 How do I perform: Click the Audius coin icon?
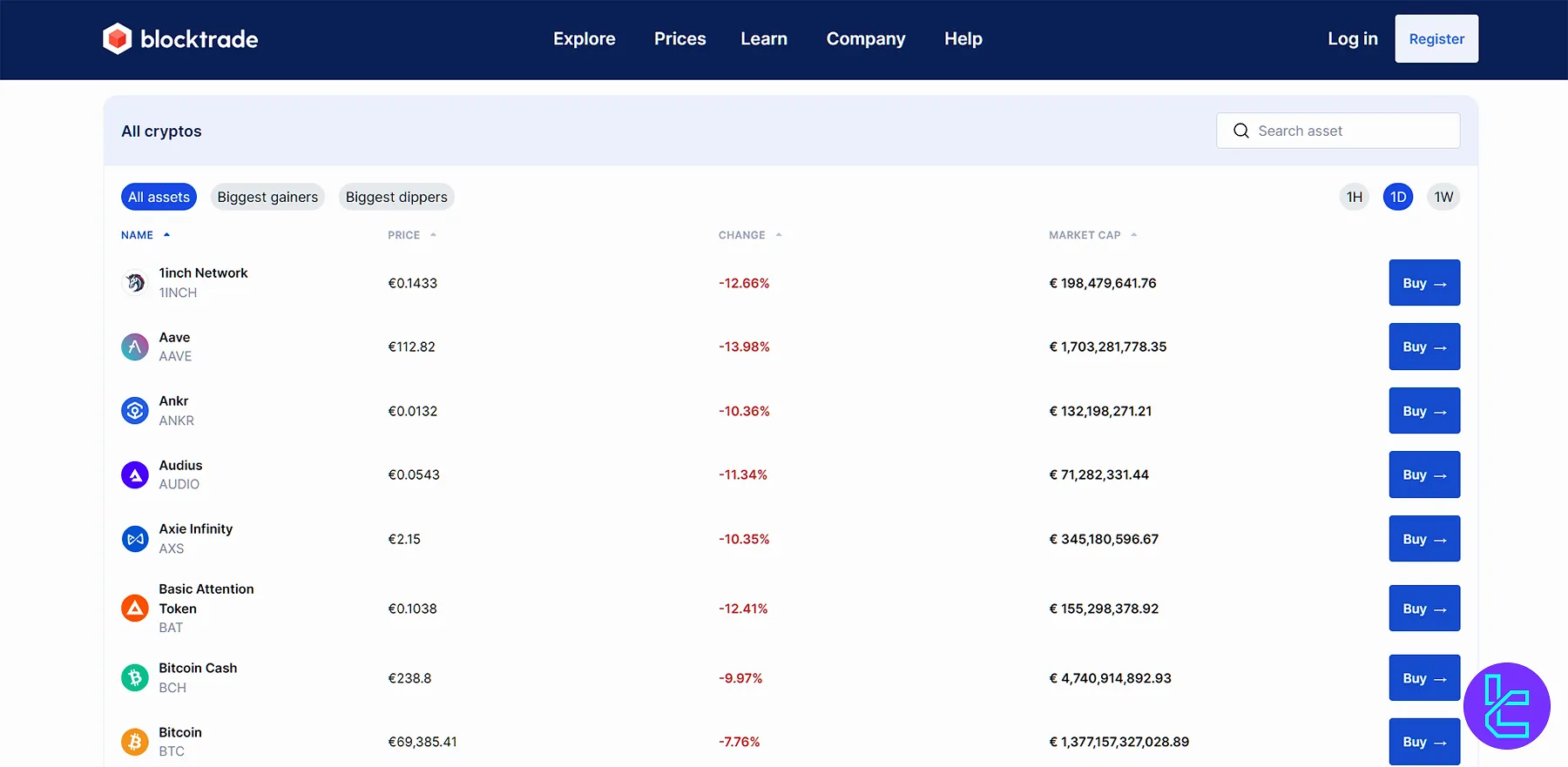point(135,474)
